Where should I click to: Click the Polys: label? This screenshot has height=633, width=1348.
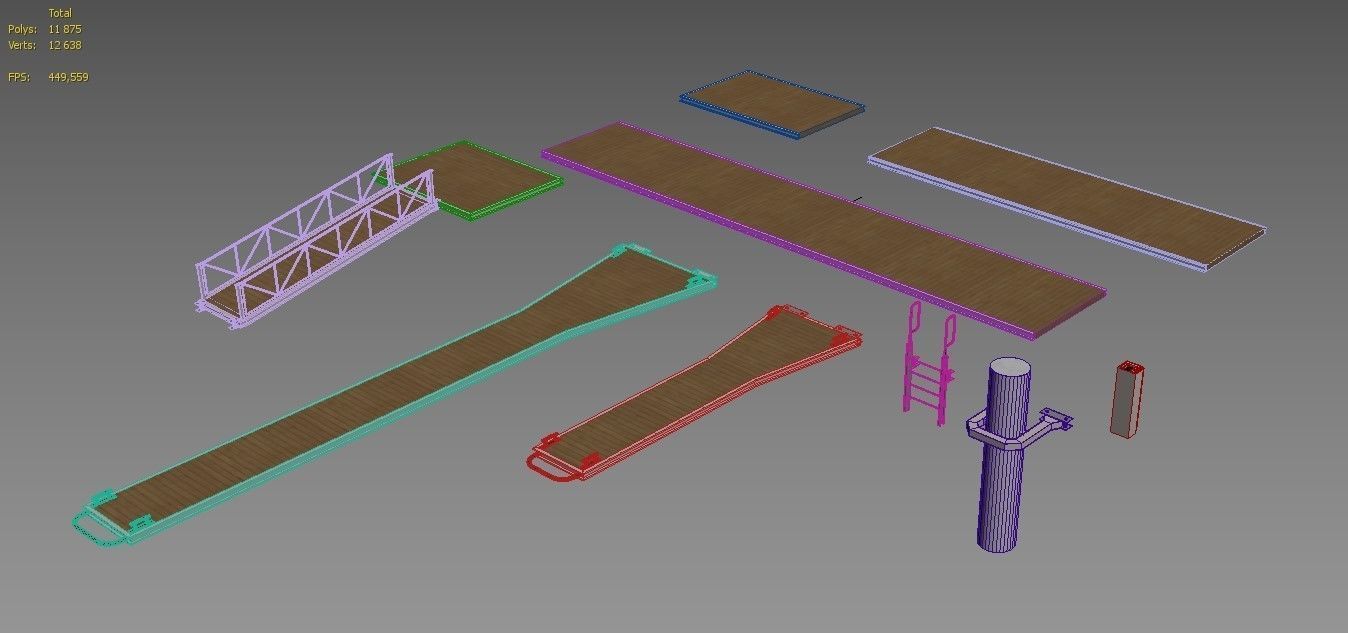(x=22, y=29)
